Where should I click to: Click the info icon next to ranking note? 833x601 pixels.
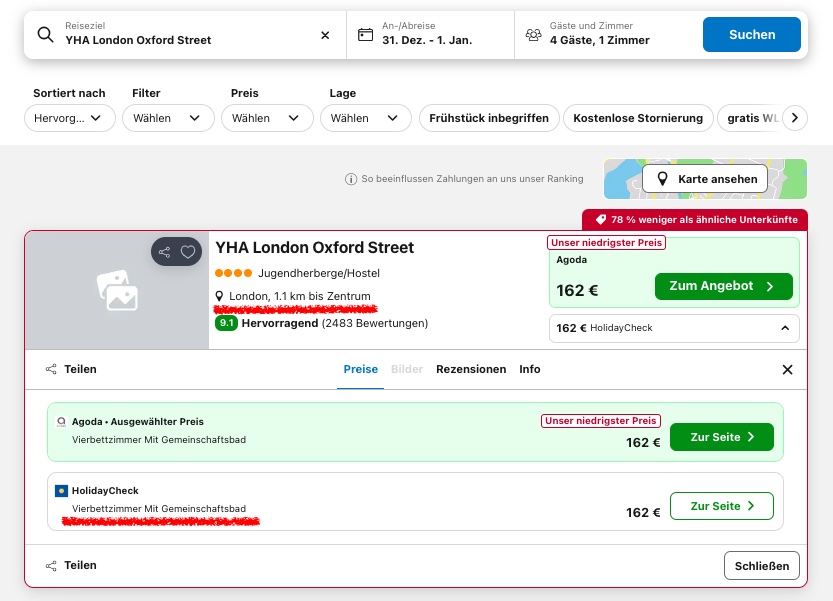[x=351, y=179]
